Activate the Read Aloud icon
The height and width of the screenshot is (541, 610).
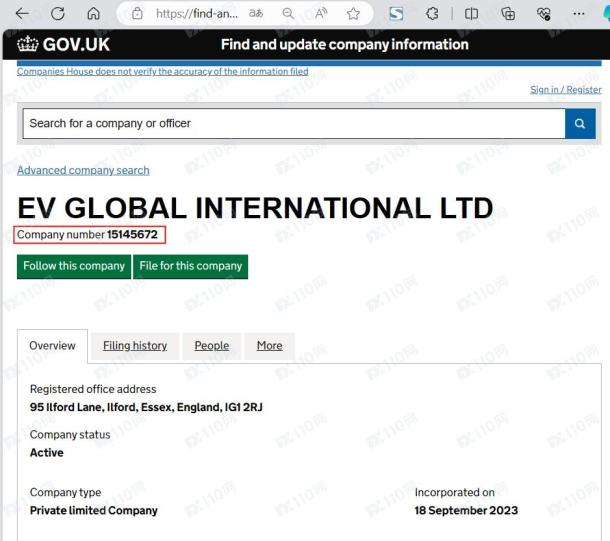pyautogui.click(x=321, y=14)
